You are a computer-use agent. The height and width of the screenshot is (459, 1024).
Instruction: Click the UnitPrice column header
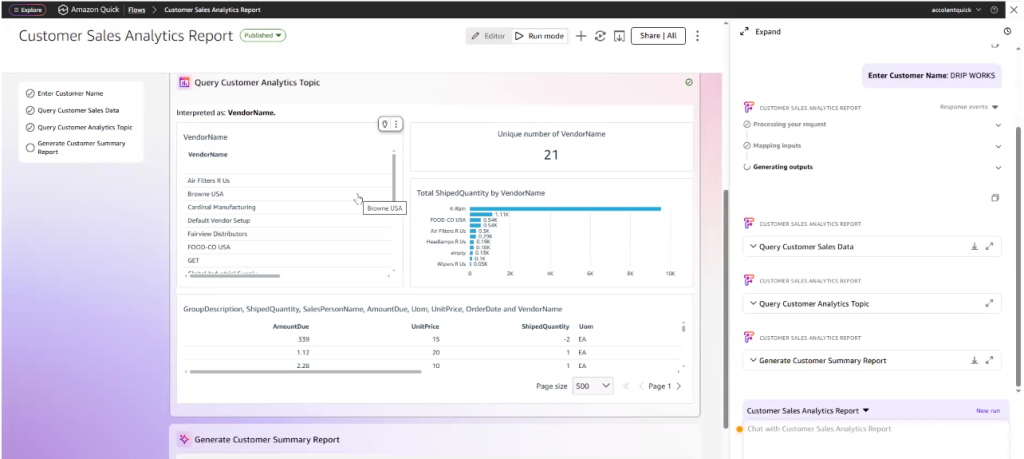(x=425, y=326)
